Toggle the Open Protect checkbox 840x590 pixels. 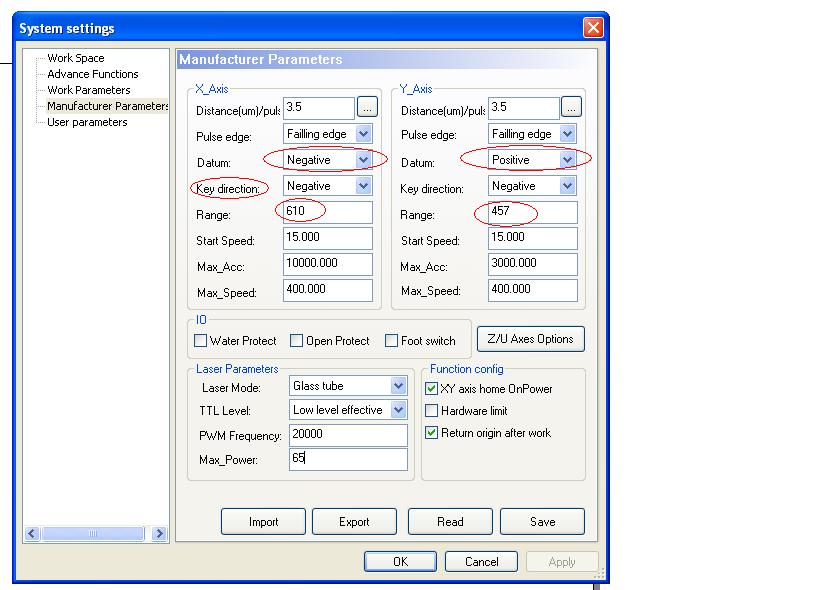point(297,341)
